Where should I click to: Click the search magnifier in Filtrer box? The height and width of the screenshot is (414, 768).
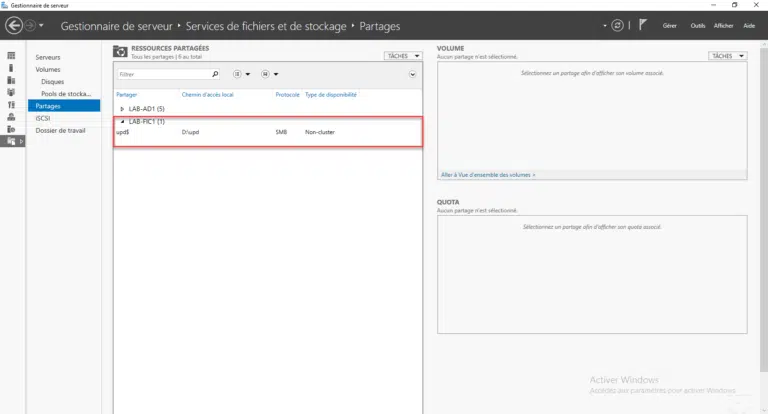coord(215,74)
